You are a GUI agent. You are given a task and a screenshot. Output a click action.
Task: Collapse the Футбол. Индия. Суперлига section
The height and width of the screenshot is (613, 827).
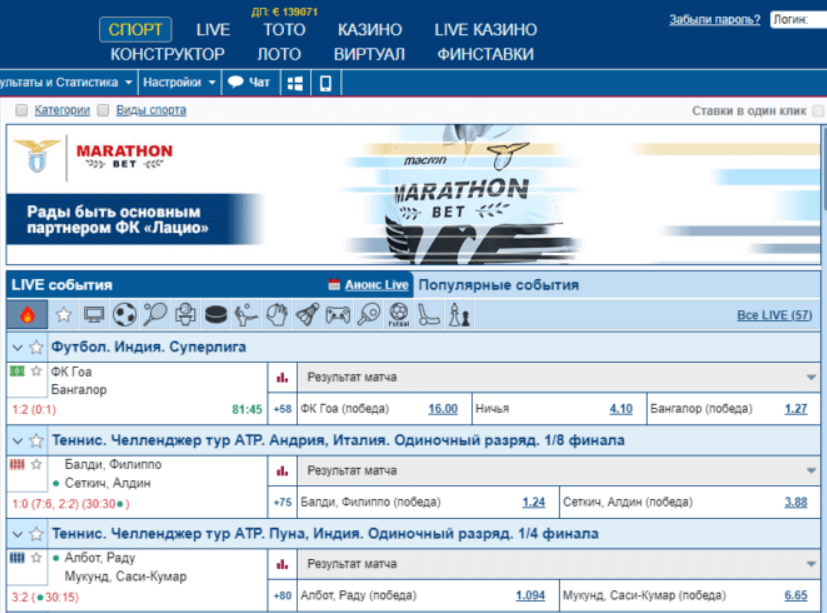(17, 348)
